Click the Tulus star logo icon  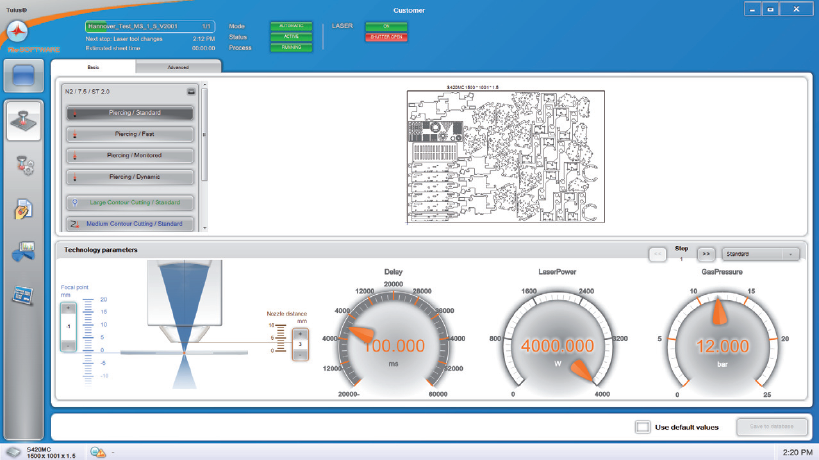coord(23,31)
